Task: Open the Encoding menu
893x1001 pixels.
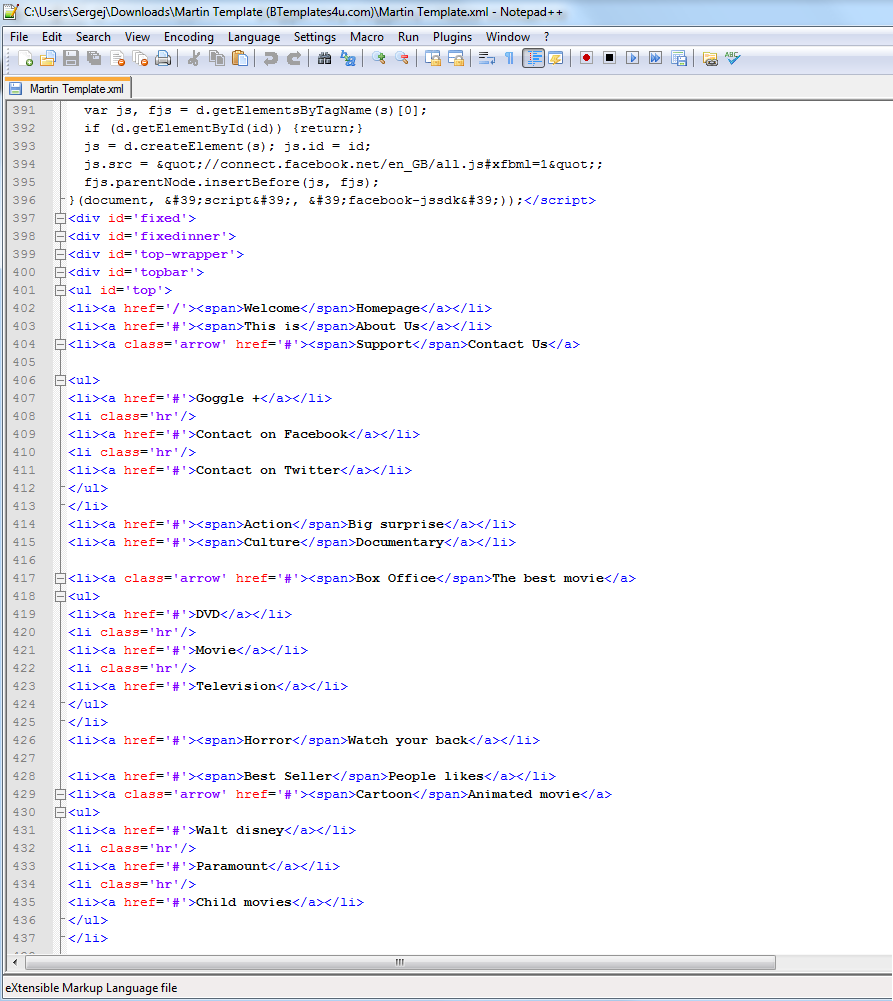Action: tap(188, 37)
